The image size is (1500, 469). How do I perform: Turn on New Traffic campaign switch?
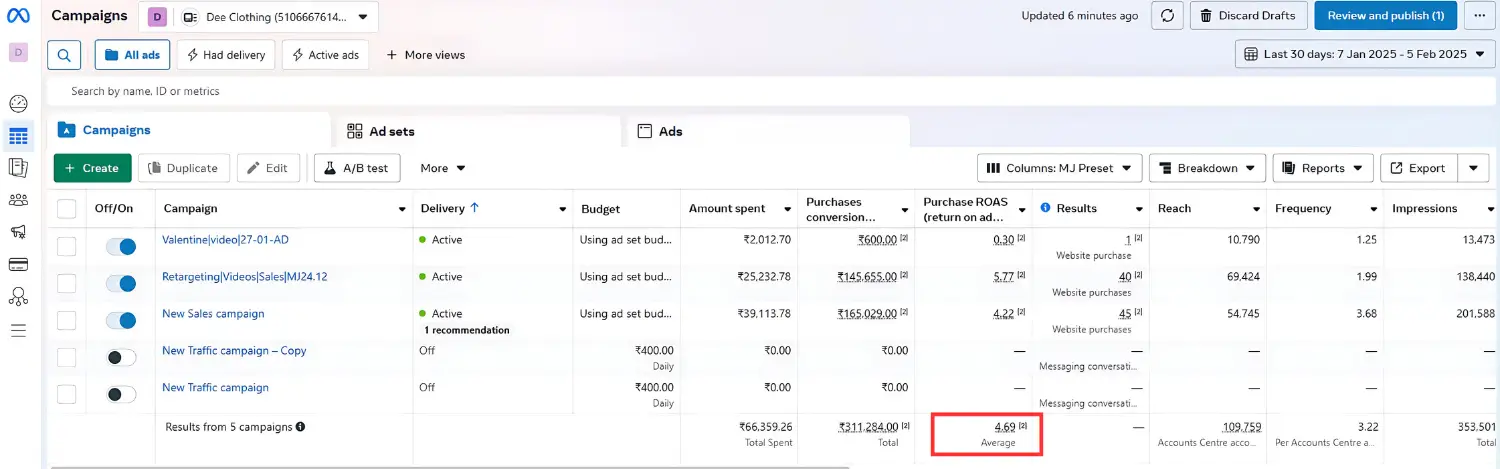coord(121,394)
